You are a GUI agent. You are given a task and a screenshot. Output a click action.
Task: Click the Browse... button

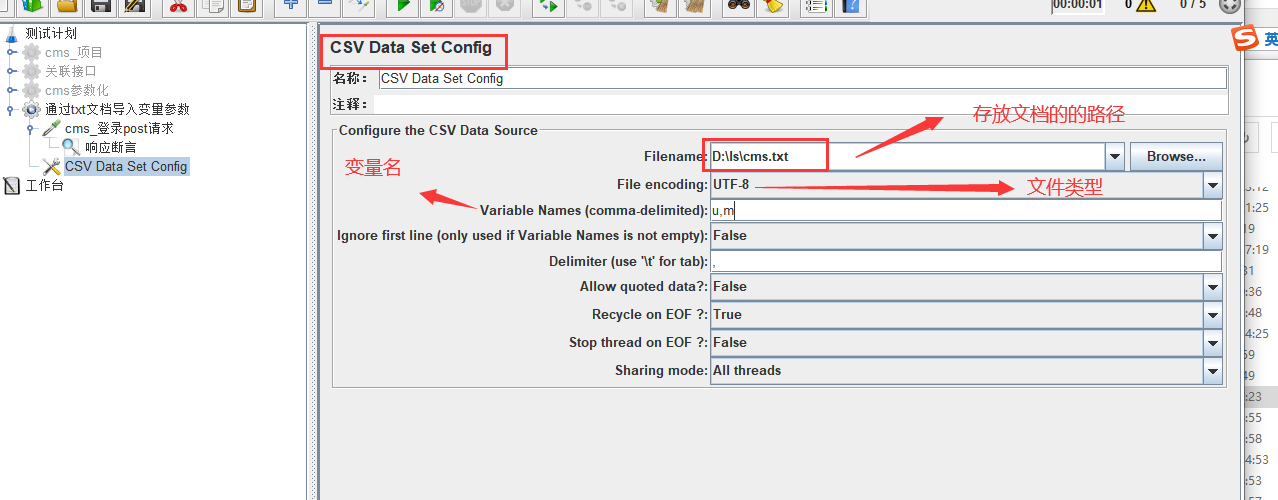click(x=1176, y=157)
